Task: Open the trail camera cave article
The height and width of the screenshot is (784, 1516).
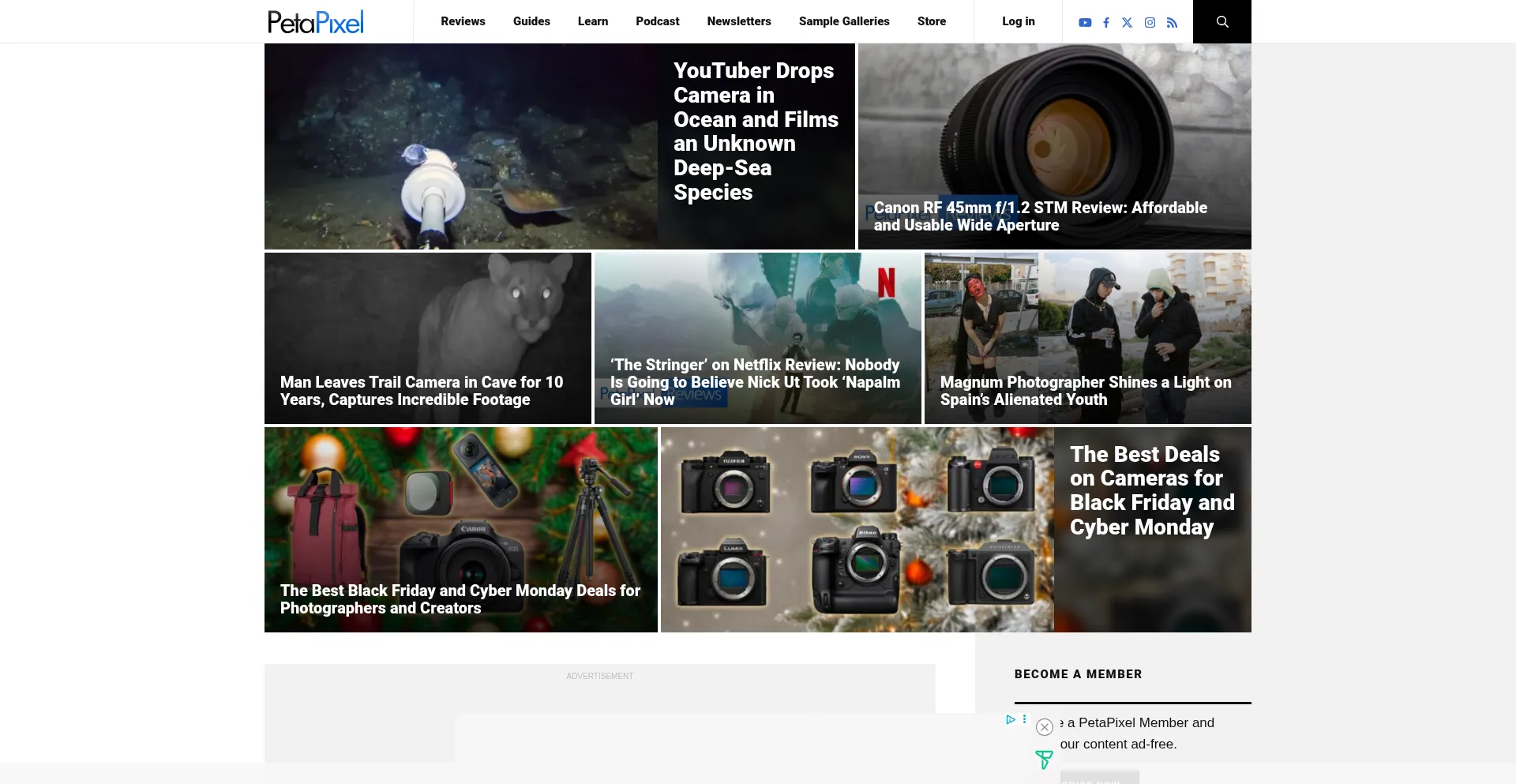Action: (422, 391)
